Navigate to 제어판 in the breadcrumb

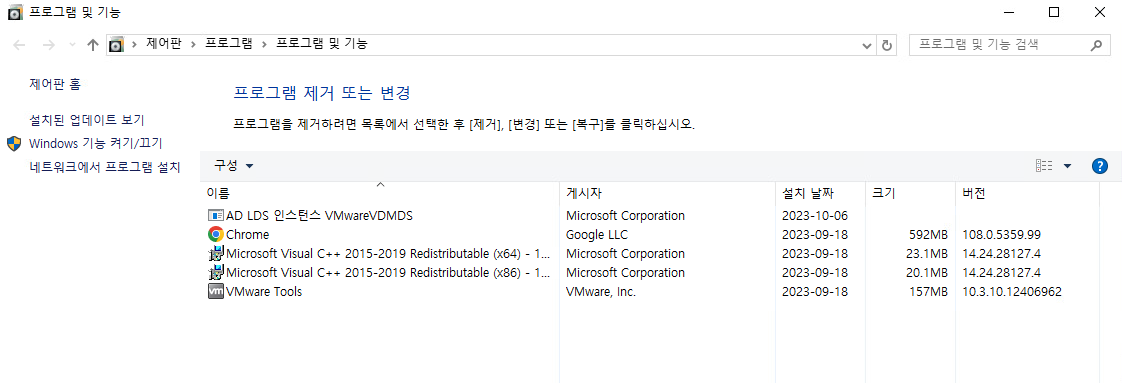[x=164, y=44]
